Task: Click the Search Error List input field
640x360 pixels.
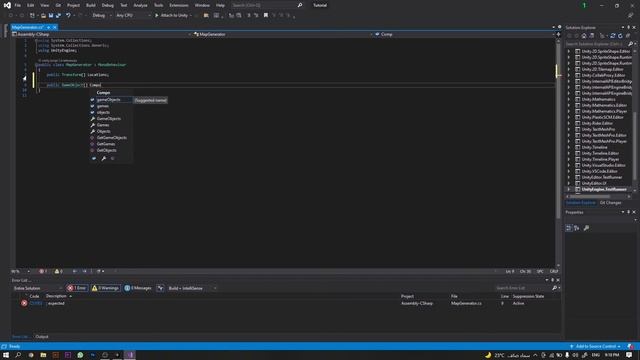Action: pos(523,288)
